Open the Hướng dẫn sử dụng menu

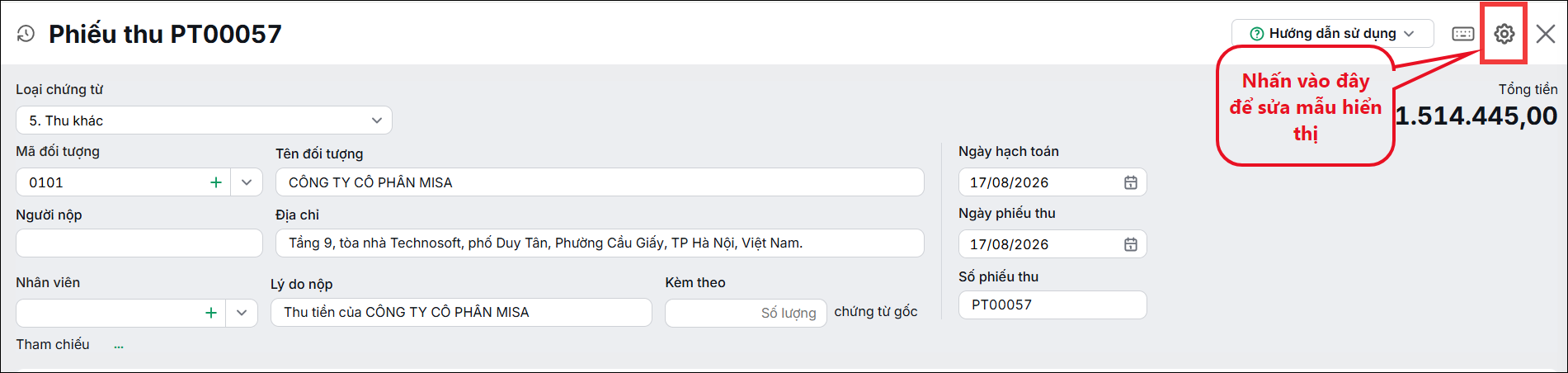1333,34
